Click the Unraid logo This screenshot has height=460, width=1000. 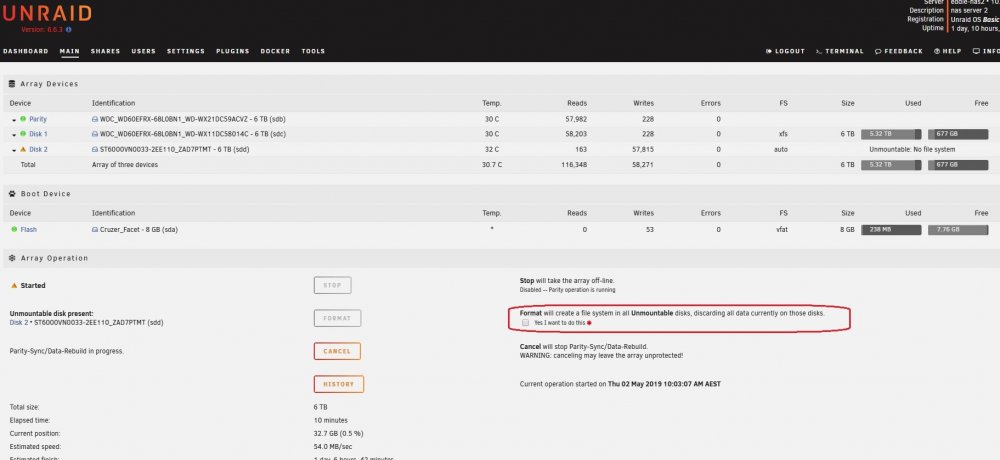click(47, 13)
